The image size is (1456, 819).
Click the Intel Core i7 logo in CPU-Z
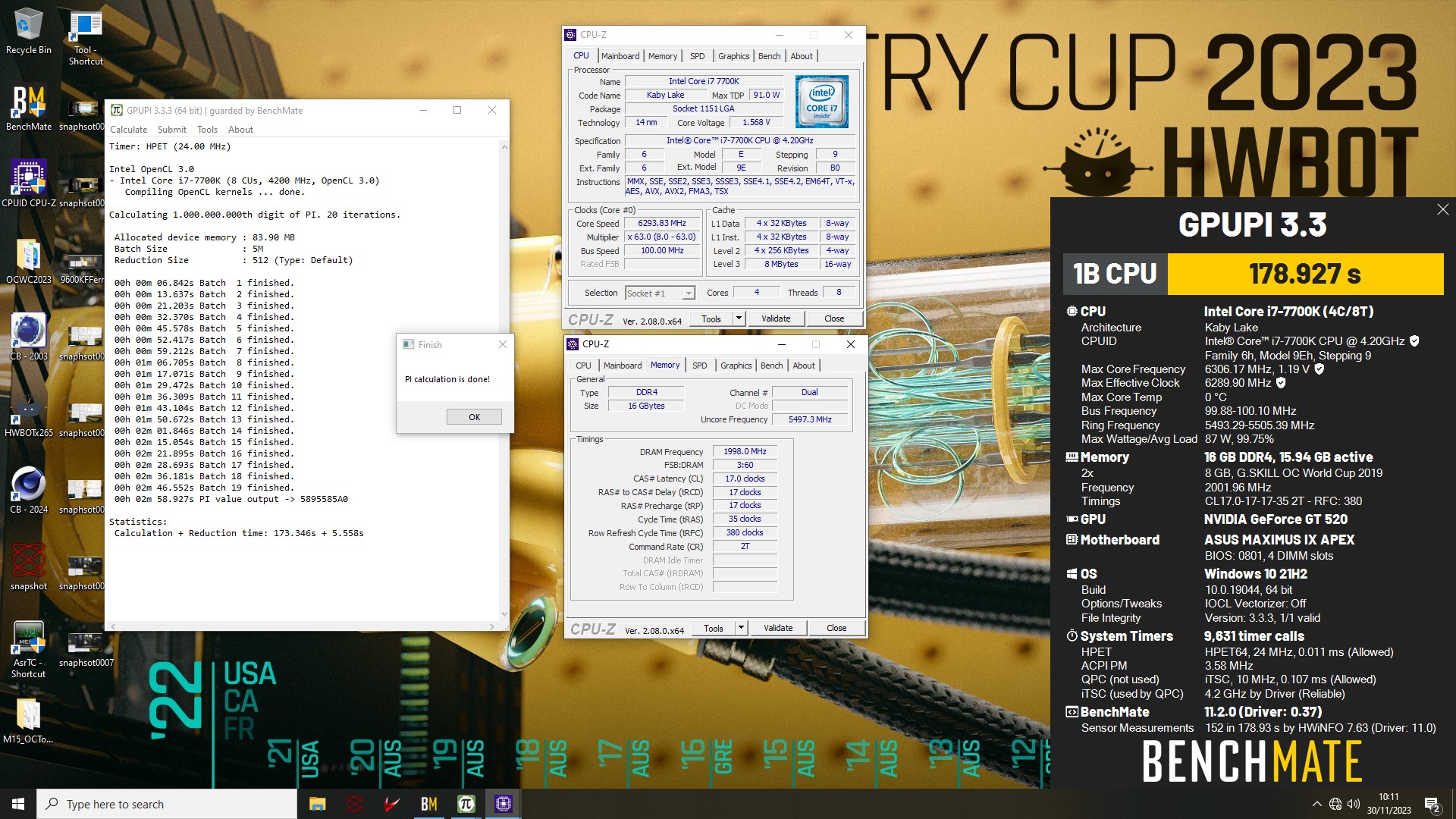[x=821, y=102]
